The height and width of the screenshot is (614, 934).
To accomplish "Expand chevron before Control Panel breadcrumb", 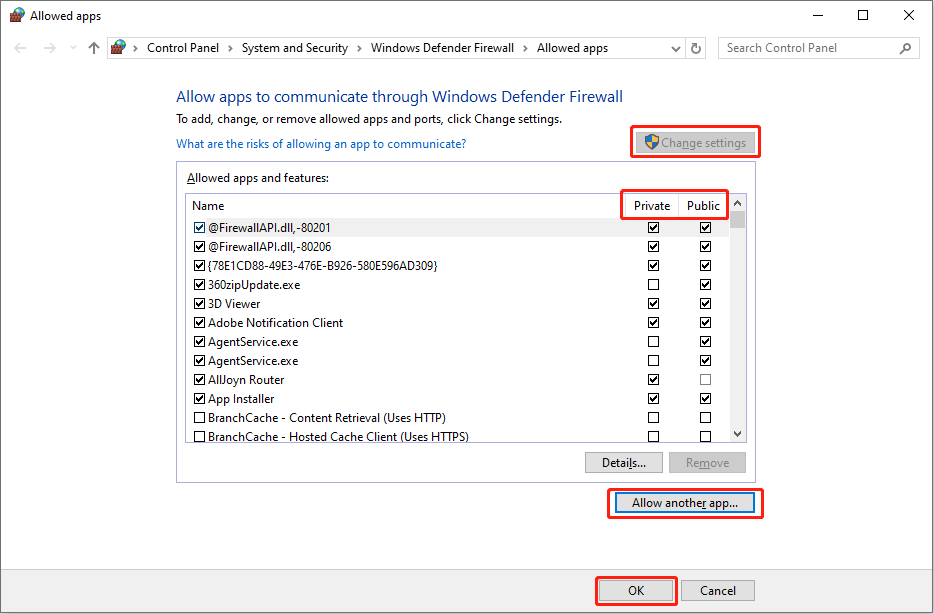I will click(136, 48).
